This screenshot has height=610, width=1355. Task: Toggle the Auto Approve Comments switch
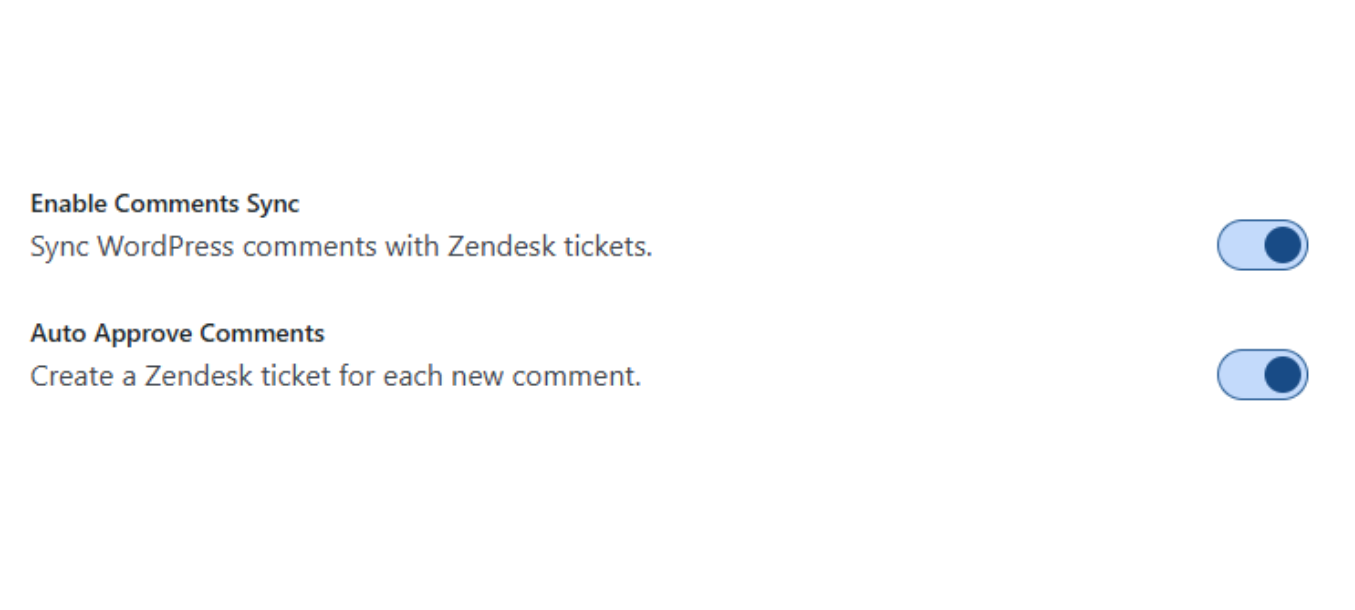pyautogui.click(x=1262, y=375)
